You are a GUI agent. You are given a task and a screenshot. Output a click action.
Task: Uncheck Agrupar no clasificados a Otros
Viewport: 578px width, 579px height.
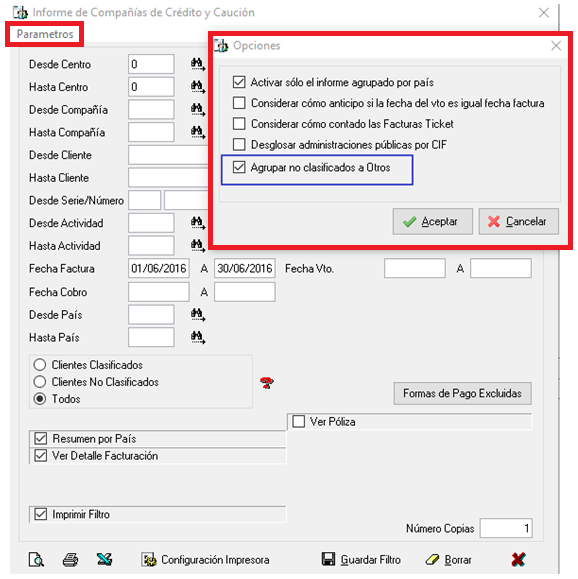(239, 167)
